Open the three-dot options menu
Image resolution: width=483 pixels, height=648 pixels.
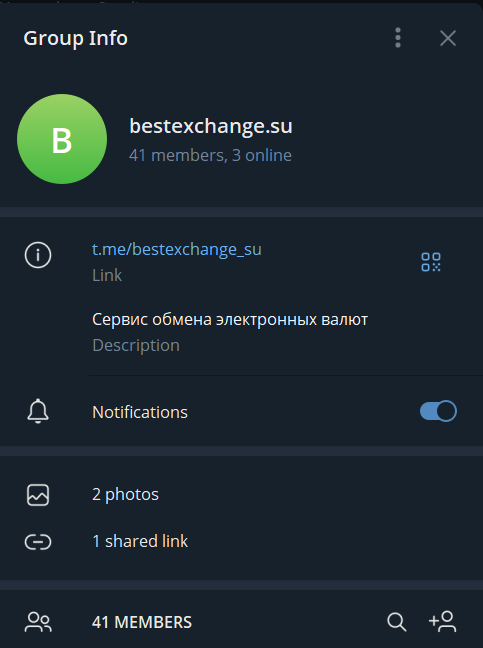click(x=397, y=38)
